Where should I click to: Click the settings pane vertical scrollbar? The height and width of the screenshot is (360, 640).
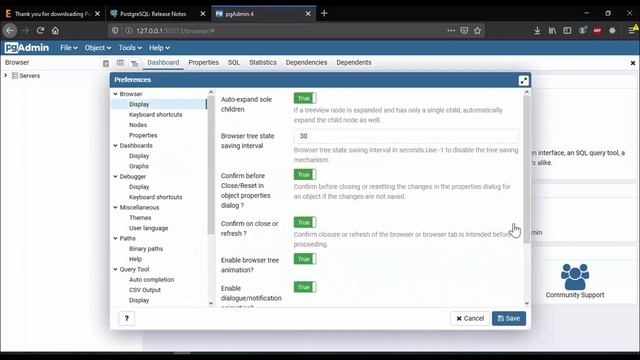[x=527, y=169]
